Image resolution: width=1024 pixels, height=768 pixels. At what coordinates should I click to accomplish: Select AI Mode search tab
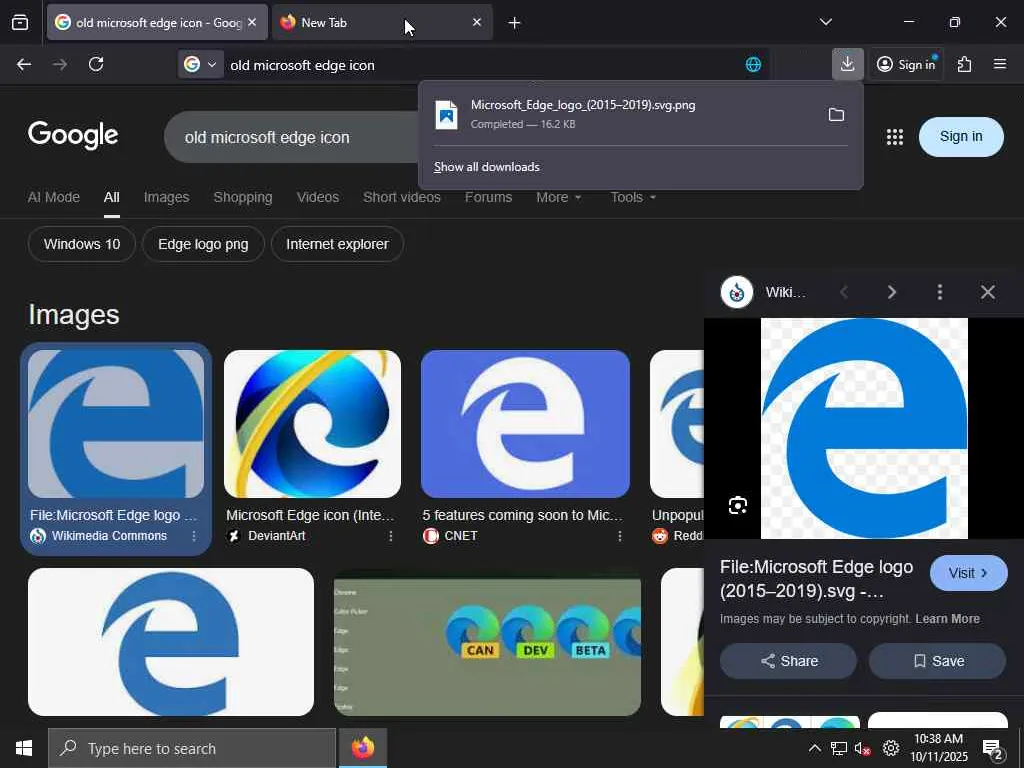[54, 197]
